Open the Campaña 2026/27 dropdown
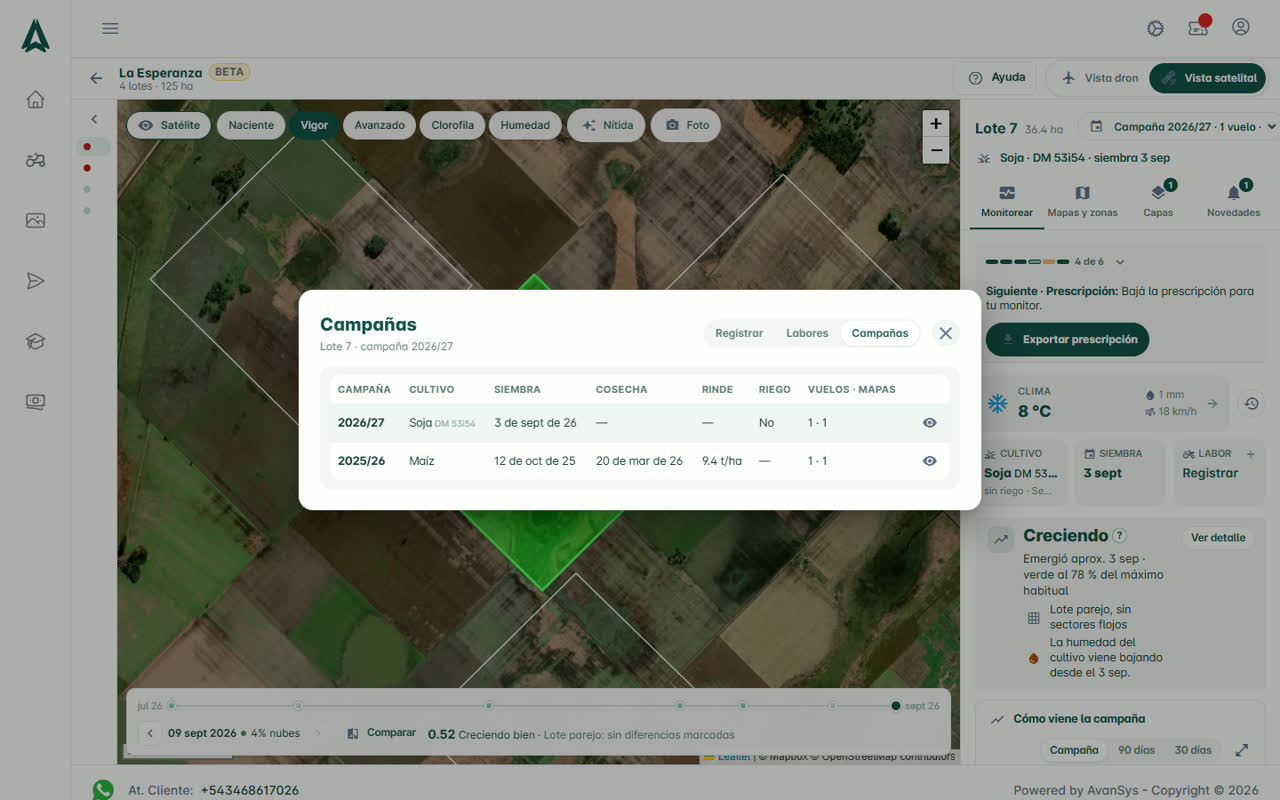The height and width of the screenshot is (800, 1280). coord(1183,127)
